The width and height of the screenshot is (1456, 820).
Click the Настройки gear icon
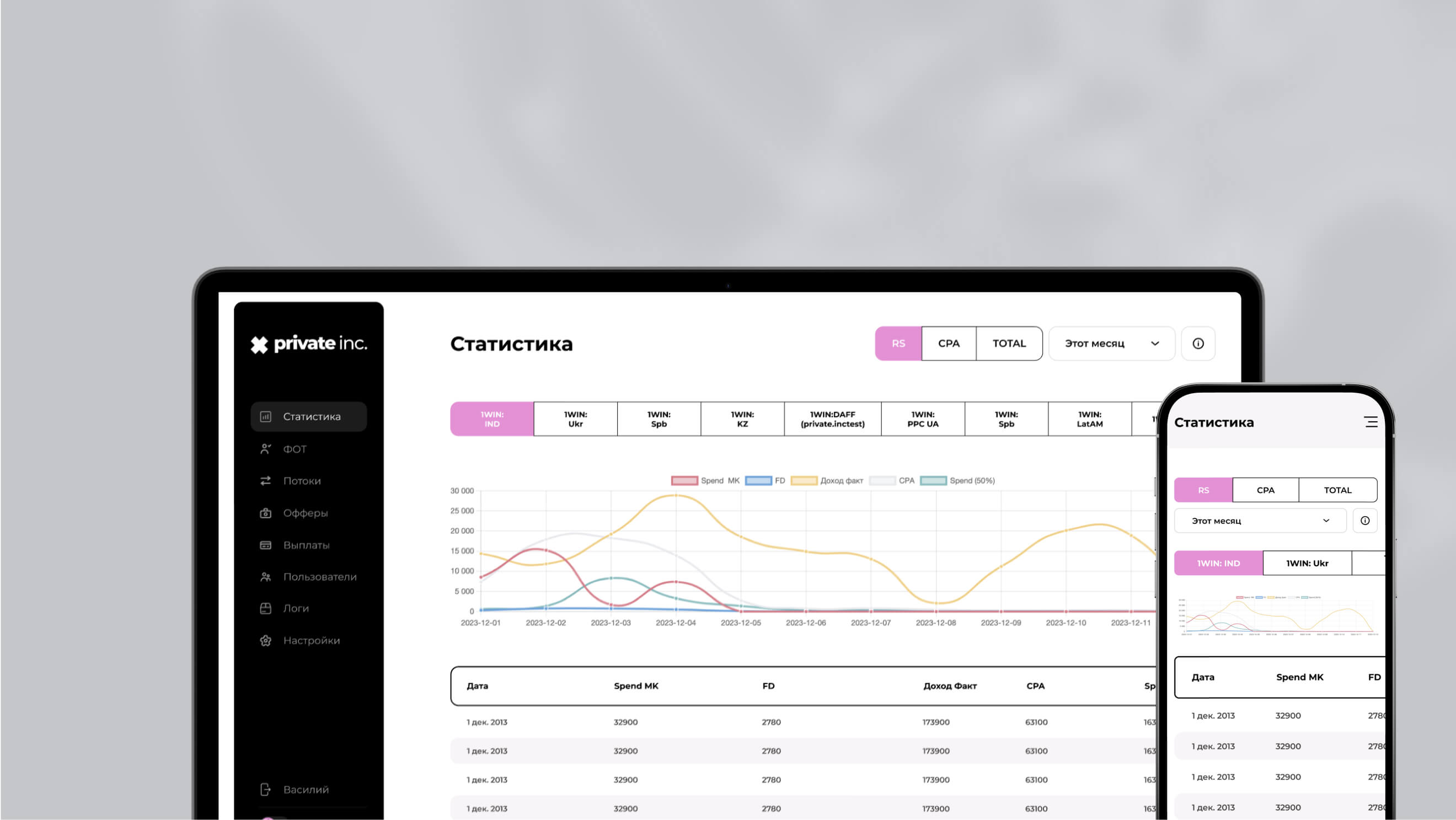266,640
